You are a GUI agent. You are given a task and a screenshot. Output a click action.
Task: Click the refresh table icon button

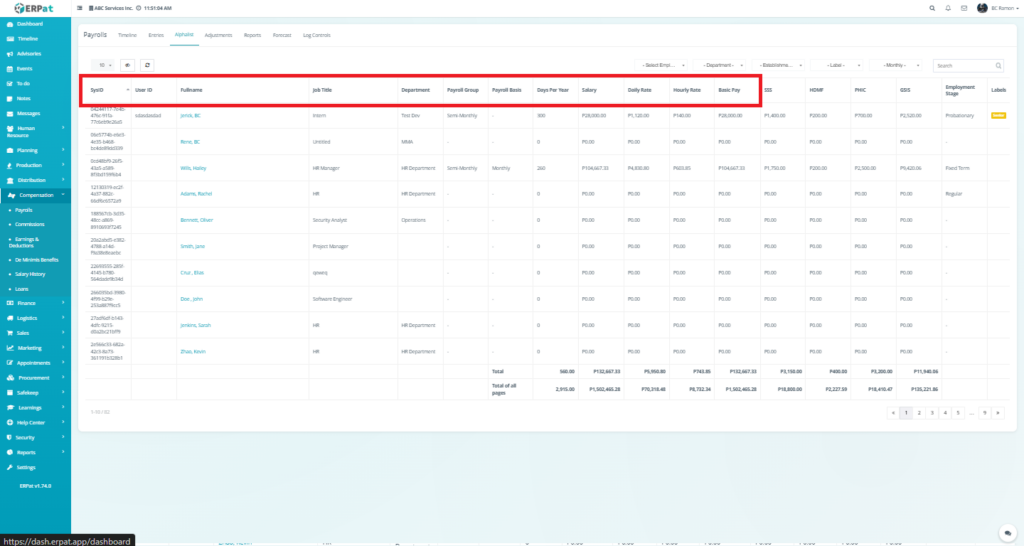148,65
